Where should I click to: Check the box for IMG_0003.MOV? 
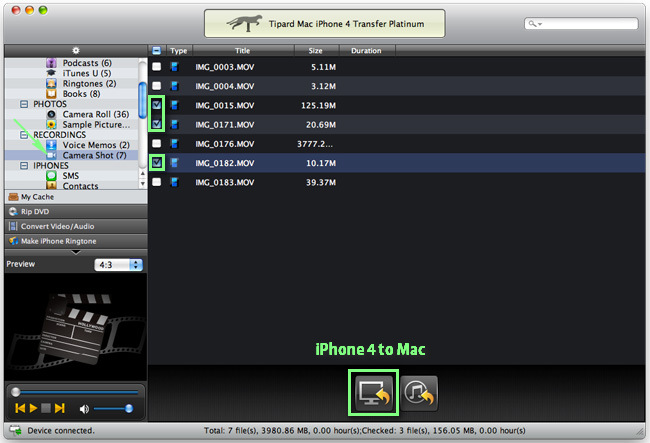(x=156, y=66)
